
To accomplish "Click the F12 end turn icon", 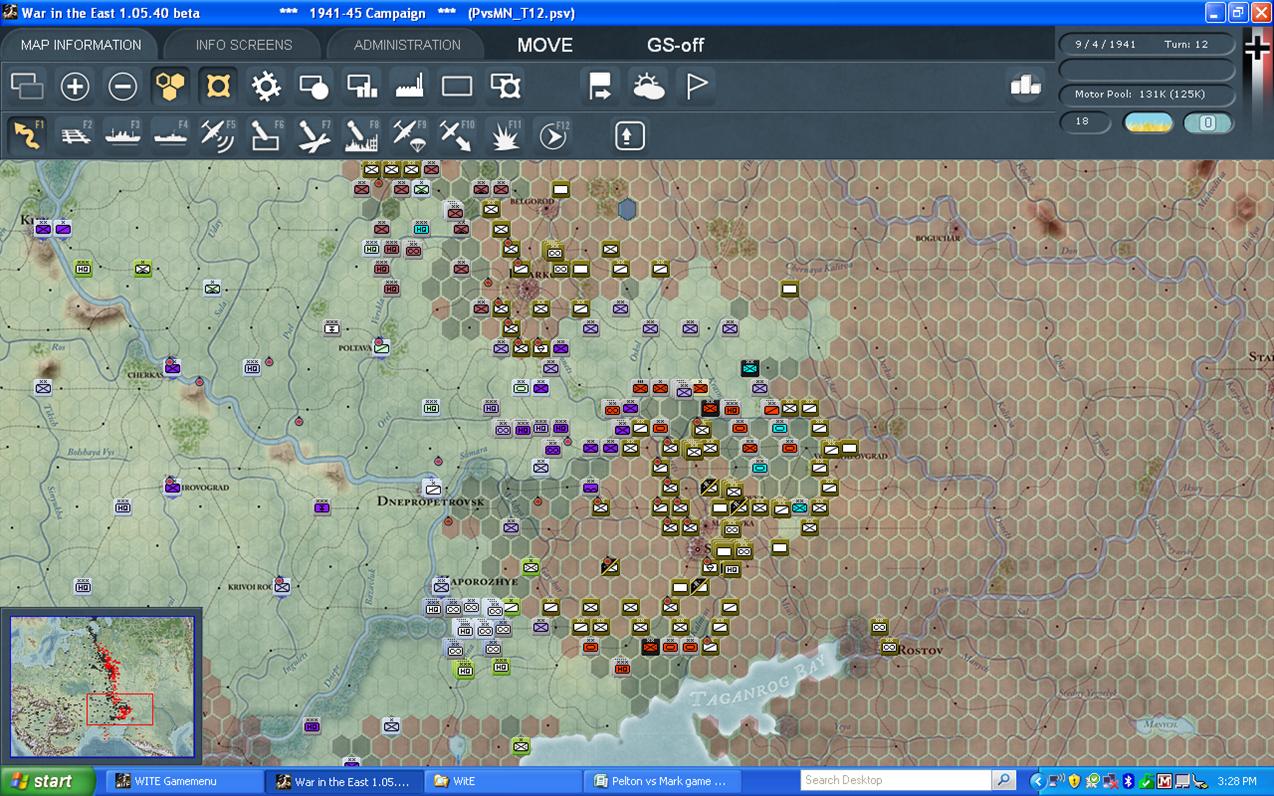I will pos(552,135).
